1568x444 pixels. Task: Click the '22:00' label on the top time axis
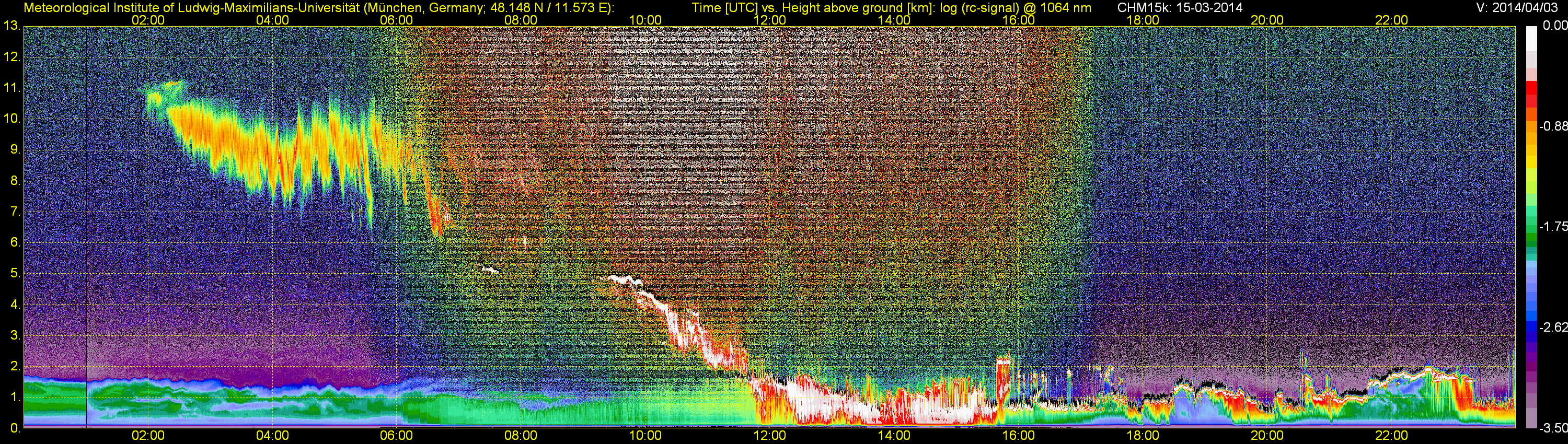click(1391, 20)
